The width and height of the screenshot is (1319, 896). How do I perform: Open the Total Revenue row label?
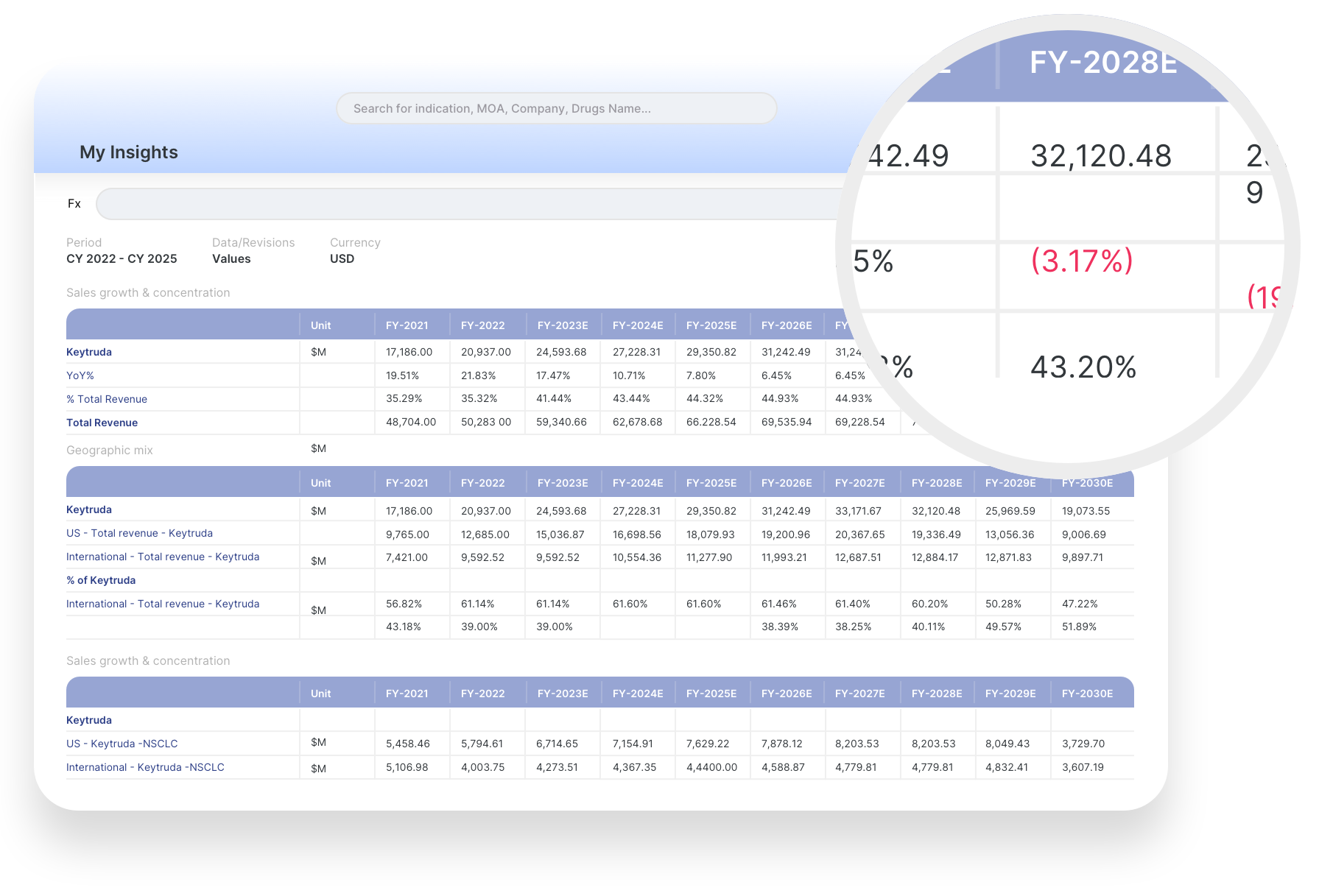click(x=102, y=423)
